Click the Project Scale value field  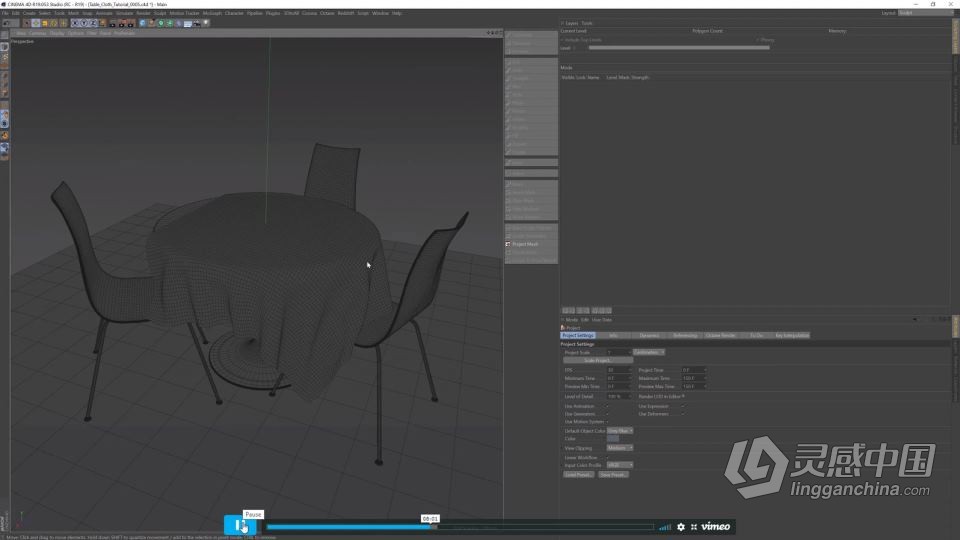618,353
